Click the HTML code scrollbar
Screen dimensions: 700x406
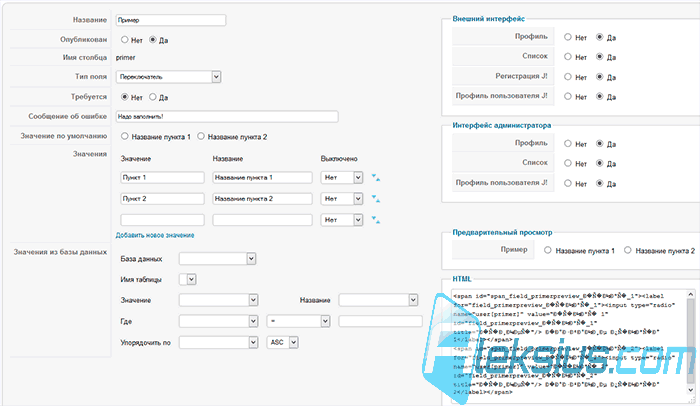(691, 342)
